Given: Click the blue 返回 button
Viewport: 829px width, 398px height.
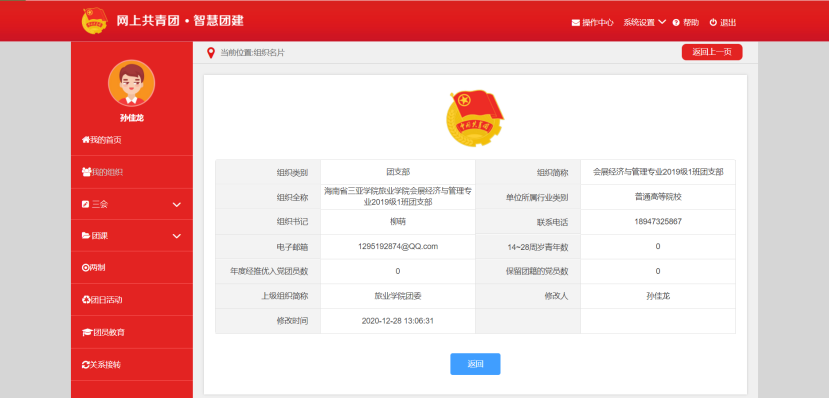Looking at the screenshot, I should [x=475, y=364].
